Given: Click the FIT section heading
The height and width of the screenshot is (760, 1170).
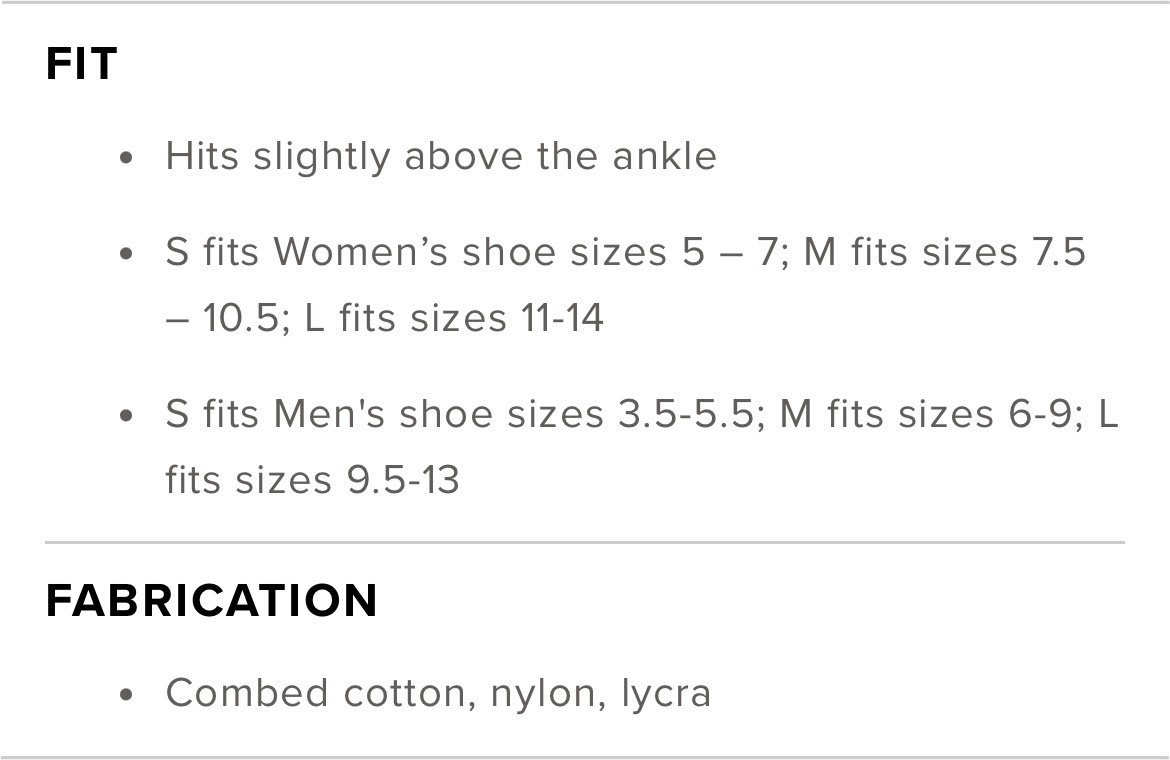Looking at the screenshot, I should coord(82,65).
